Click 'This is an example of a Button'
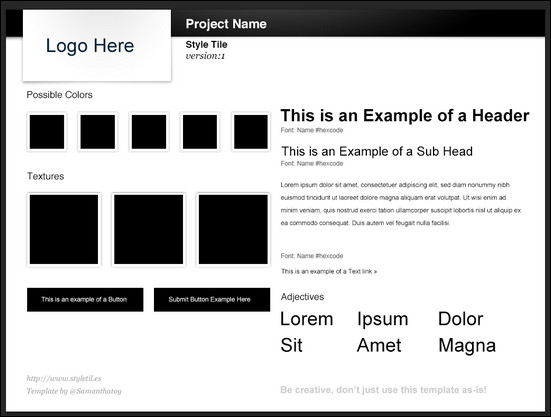This screenshot has width=551, height=417. 85,300
